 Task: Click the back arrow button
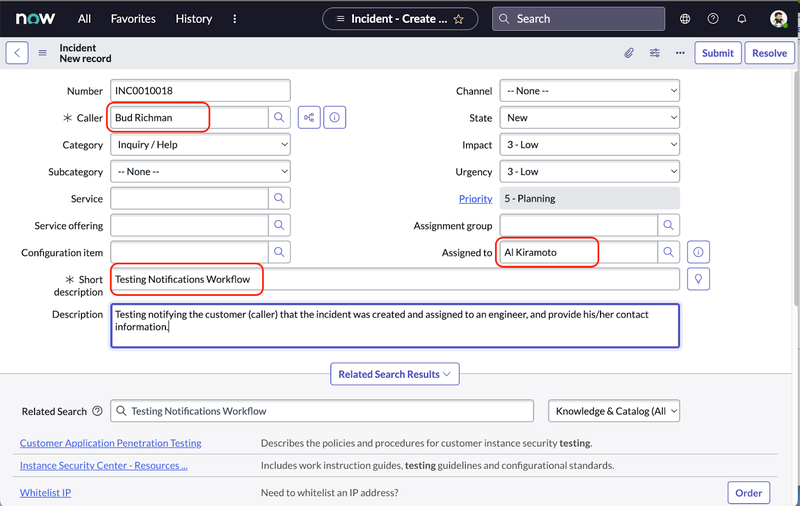pos(17,53)
